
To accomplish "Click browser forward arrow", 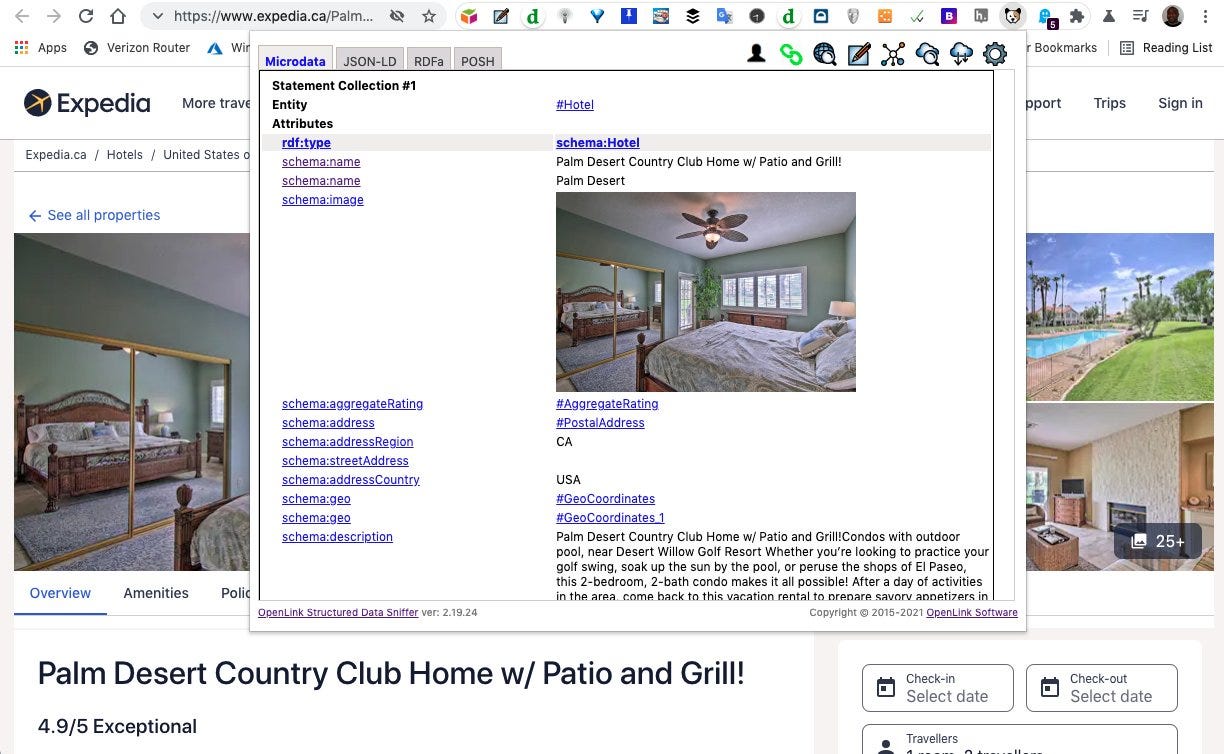I will click(54, 16).
